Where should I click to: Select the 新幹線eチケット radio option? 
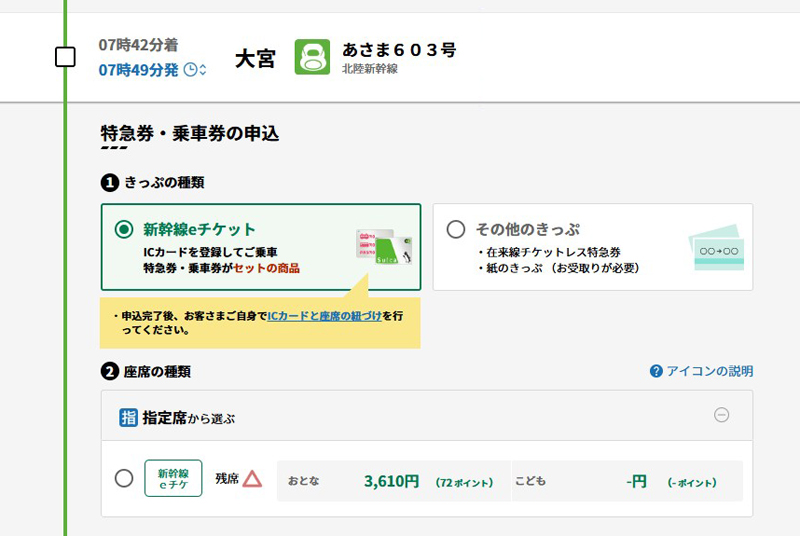click(x=124, y=229)
